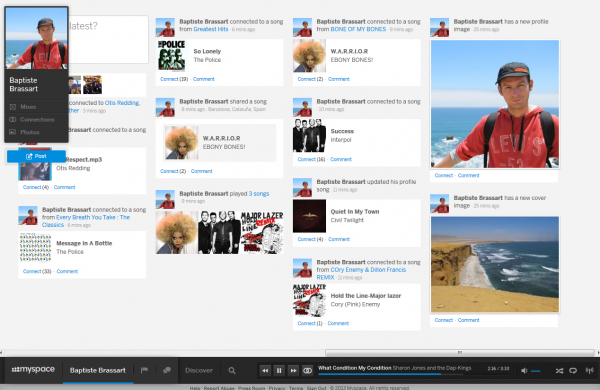
Task: Skip to the next track
Action: click(293, 370)
